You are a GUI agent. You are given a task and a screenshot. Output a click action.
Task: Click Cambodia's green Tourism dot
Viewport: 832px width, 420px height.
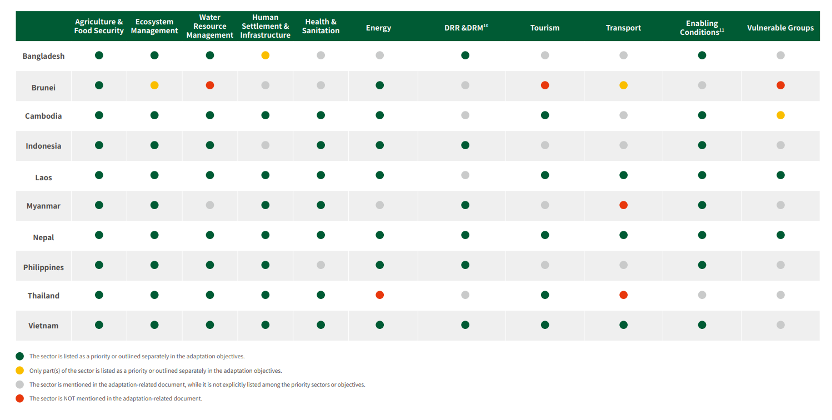click(545, 115)
